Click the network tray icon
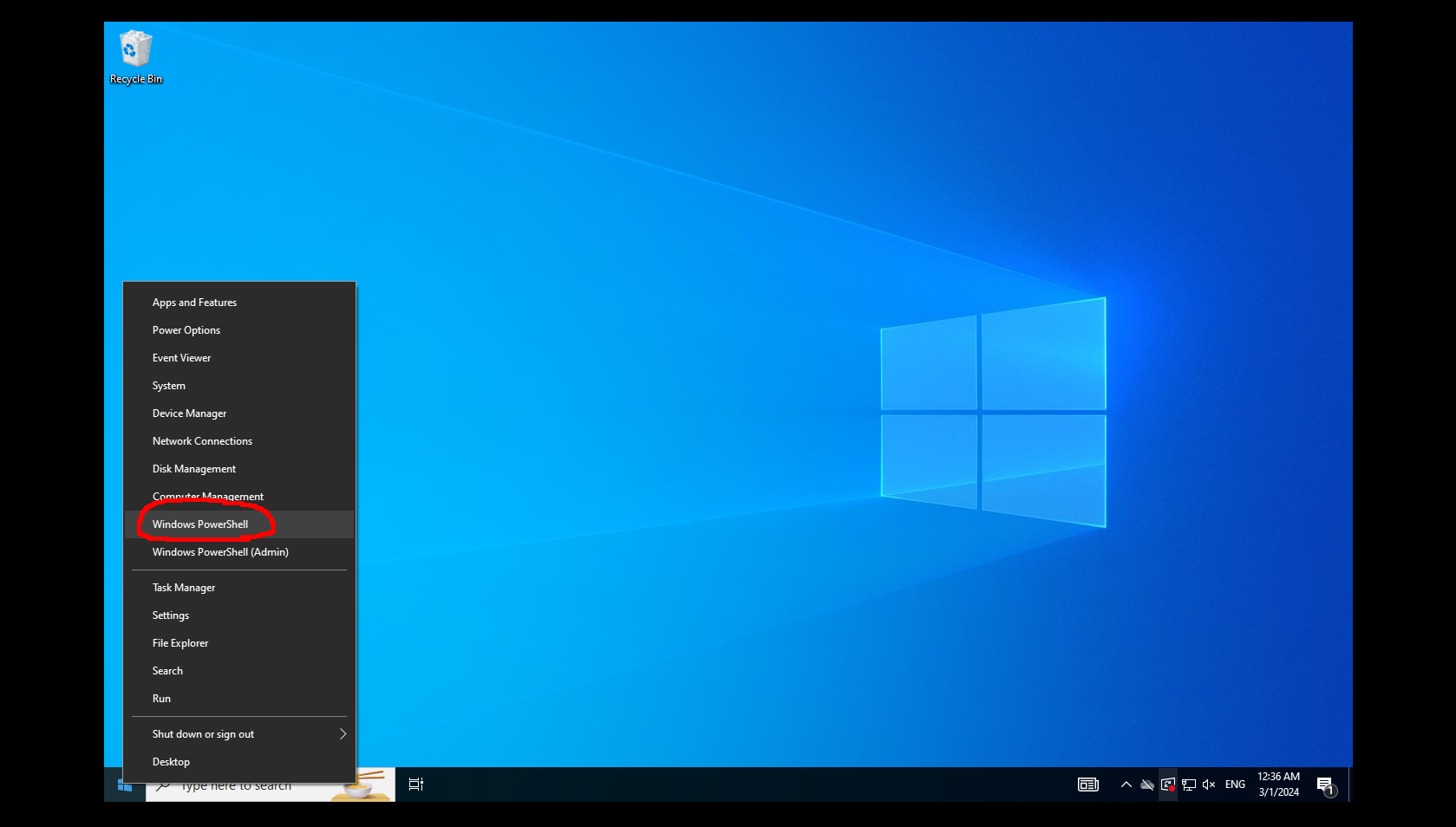Image resolution: width=1456 pixels, height=827 pixels. tap(1188, 785)
